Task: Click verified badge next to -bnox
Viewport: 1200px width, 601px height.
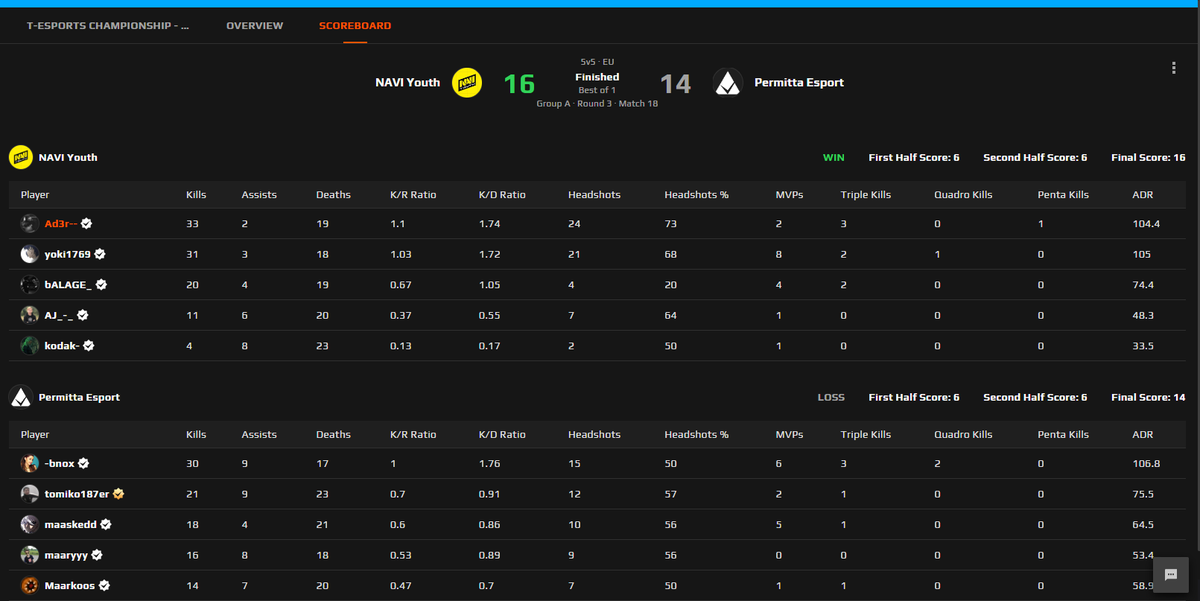Action: coord(84,464)
